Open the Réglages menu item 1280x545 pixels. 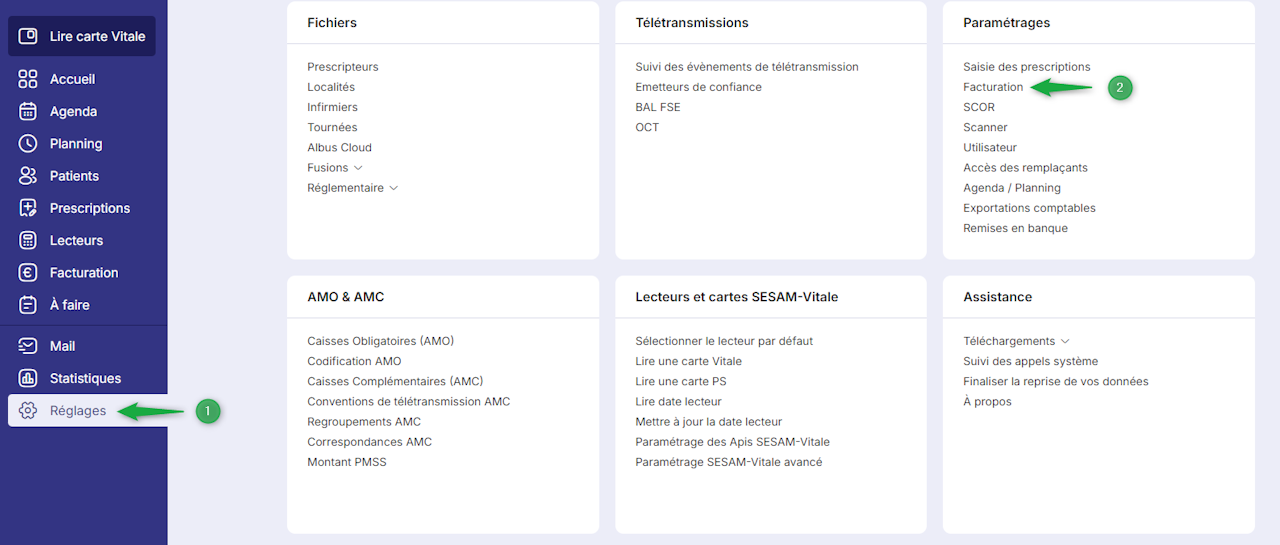pos(77,411)
